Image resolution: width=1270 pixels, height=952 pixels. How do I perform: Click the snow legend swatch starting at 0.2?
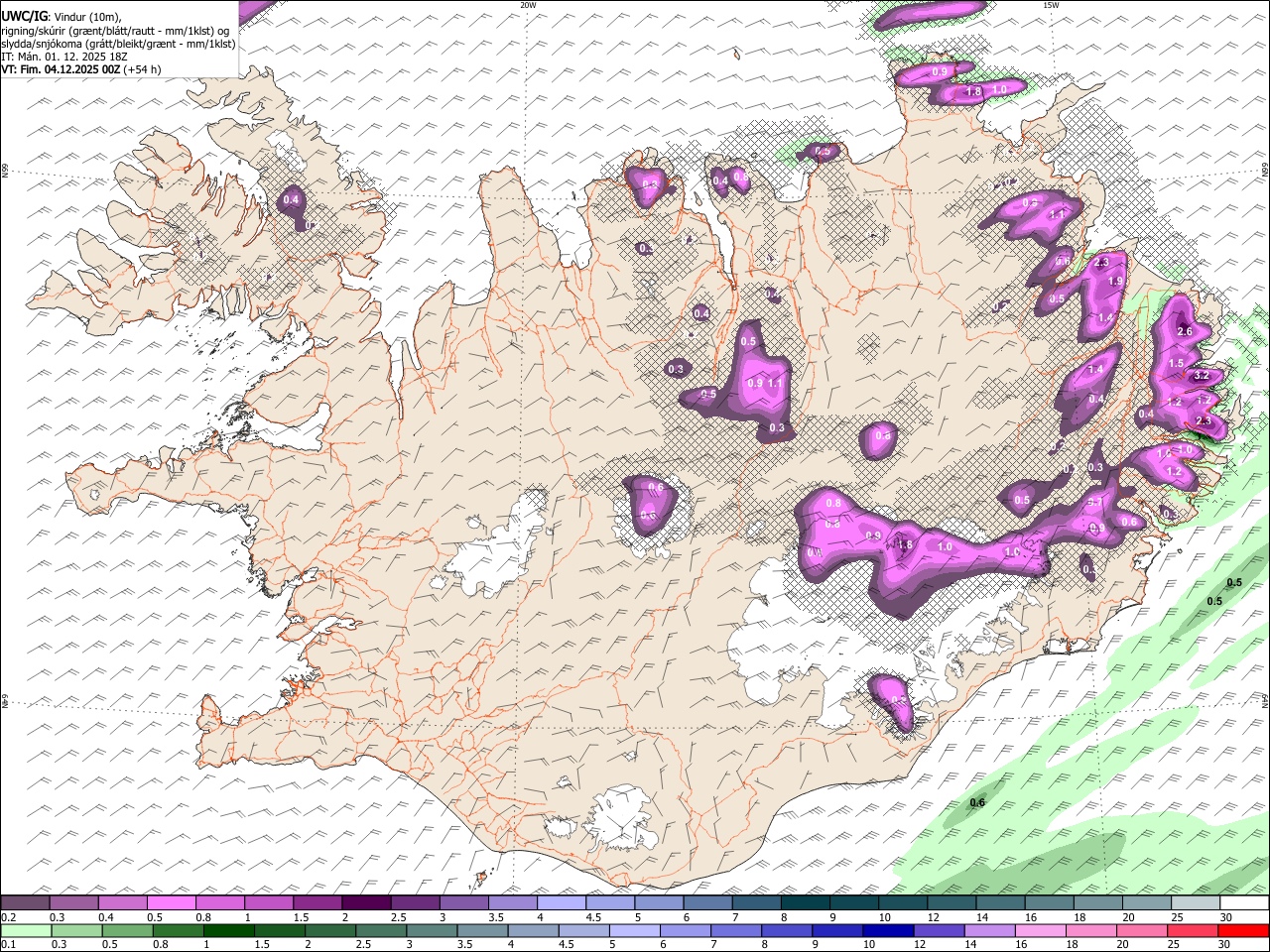(x=24, y=902)
